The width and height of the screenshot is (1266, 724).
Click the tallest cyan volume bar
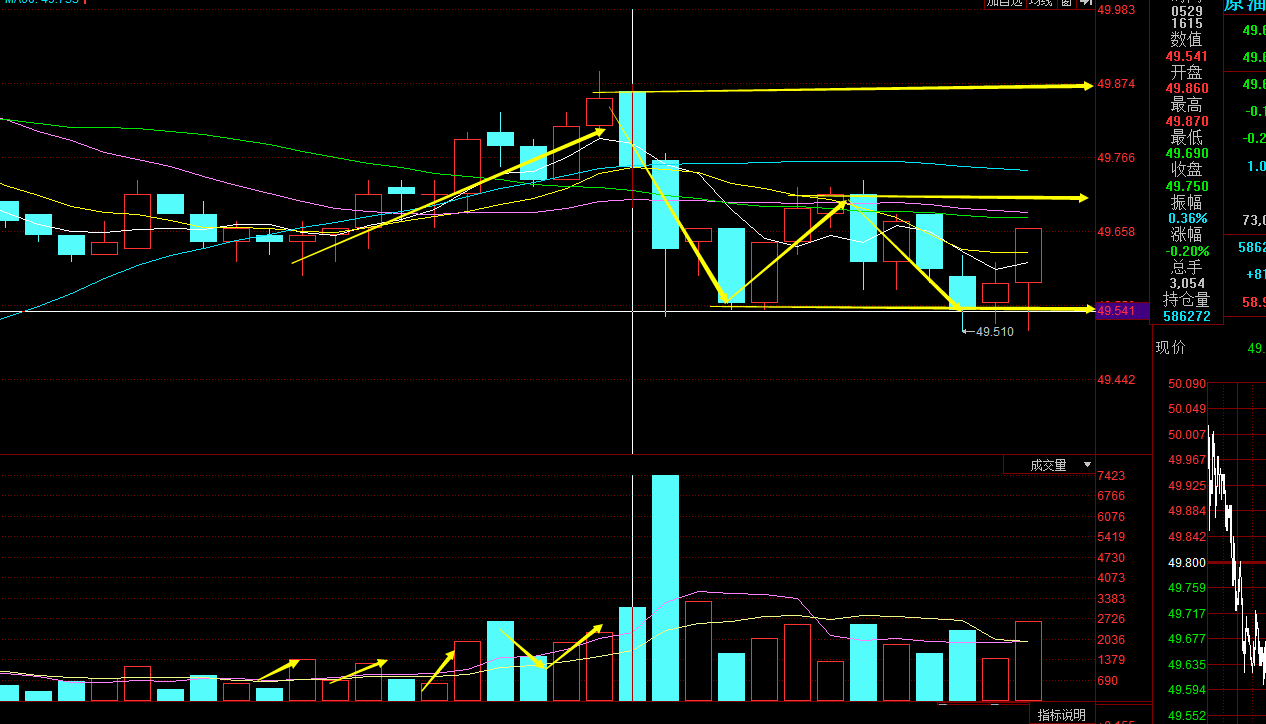point(665,588)
